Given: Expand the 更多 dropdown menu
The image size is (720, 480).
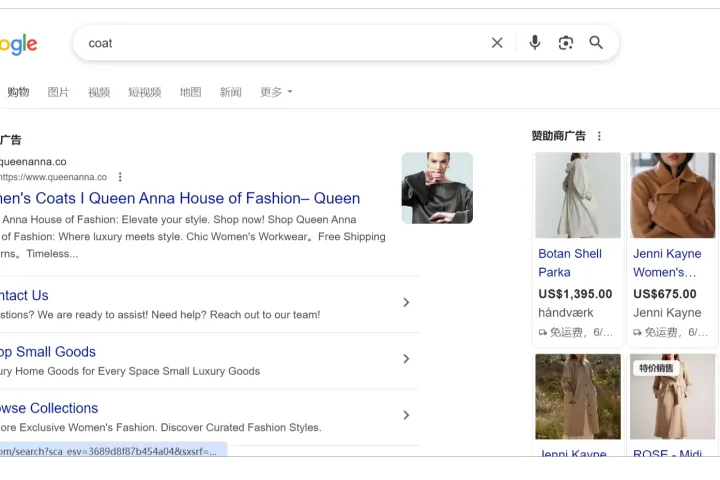Looking at the screenshot, I should point(276,92).
